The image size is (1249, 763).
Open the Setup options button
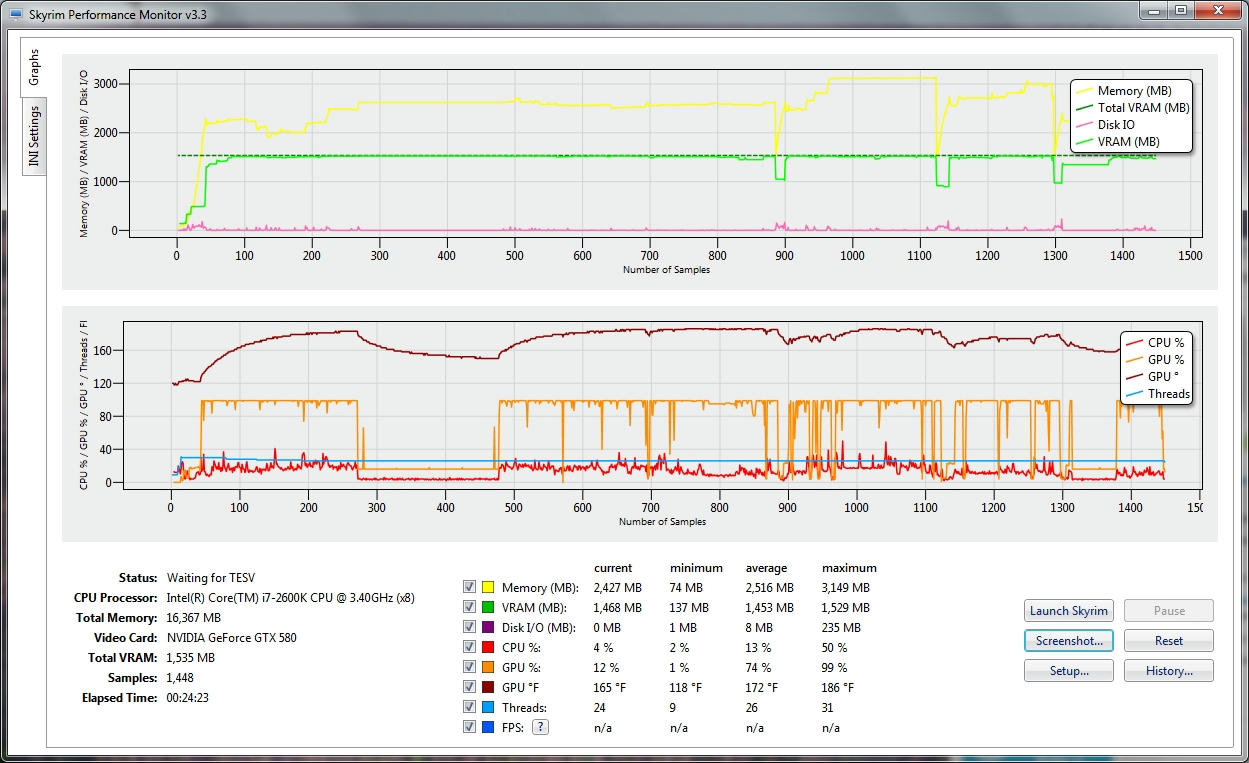(1068, 671)
